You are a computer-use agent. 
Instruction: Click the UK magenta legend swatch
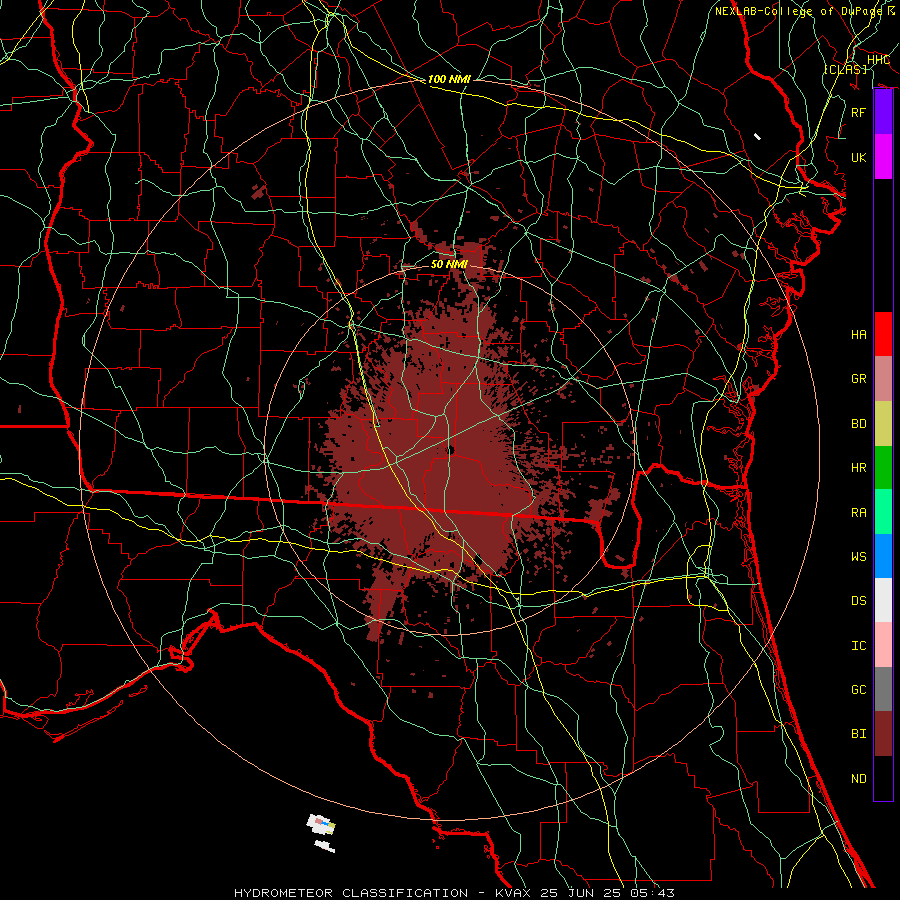(x=883, y=157)
